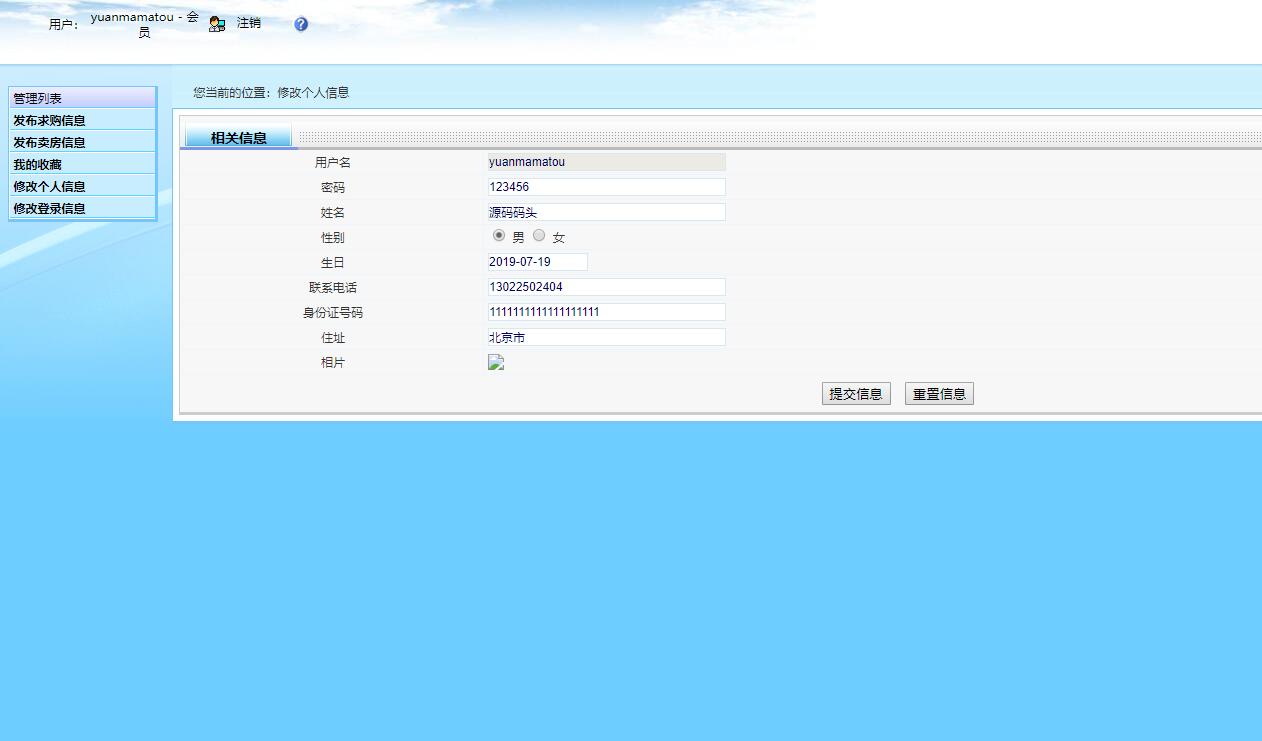Viewport: 1262px width, 741px height.
Task: Click the broken photo placeholder in 相片 row
Action: (496, 362)
